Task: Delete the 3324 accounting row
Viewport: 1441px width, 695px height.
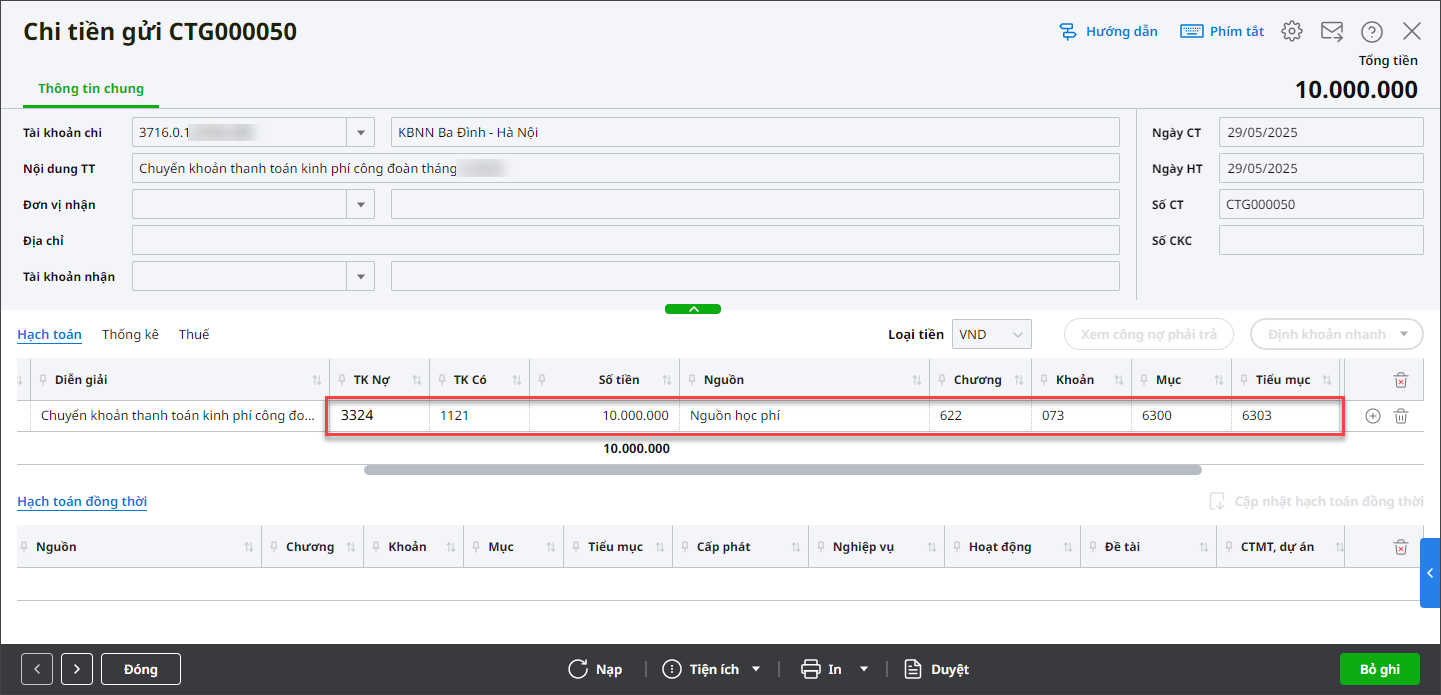Action: pos(1401,416)
